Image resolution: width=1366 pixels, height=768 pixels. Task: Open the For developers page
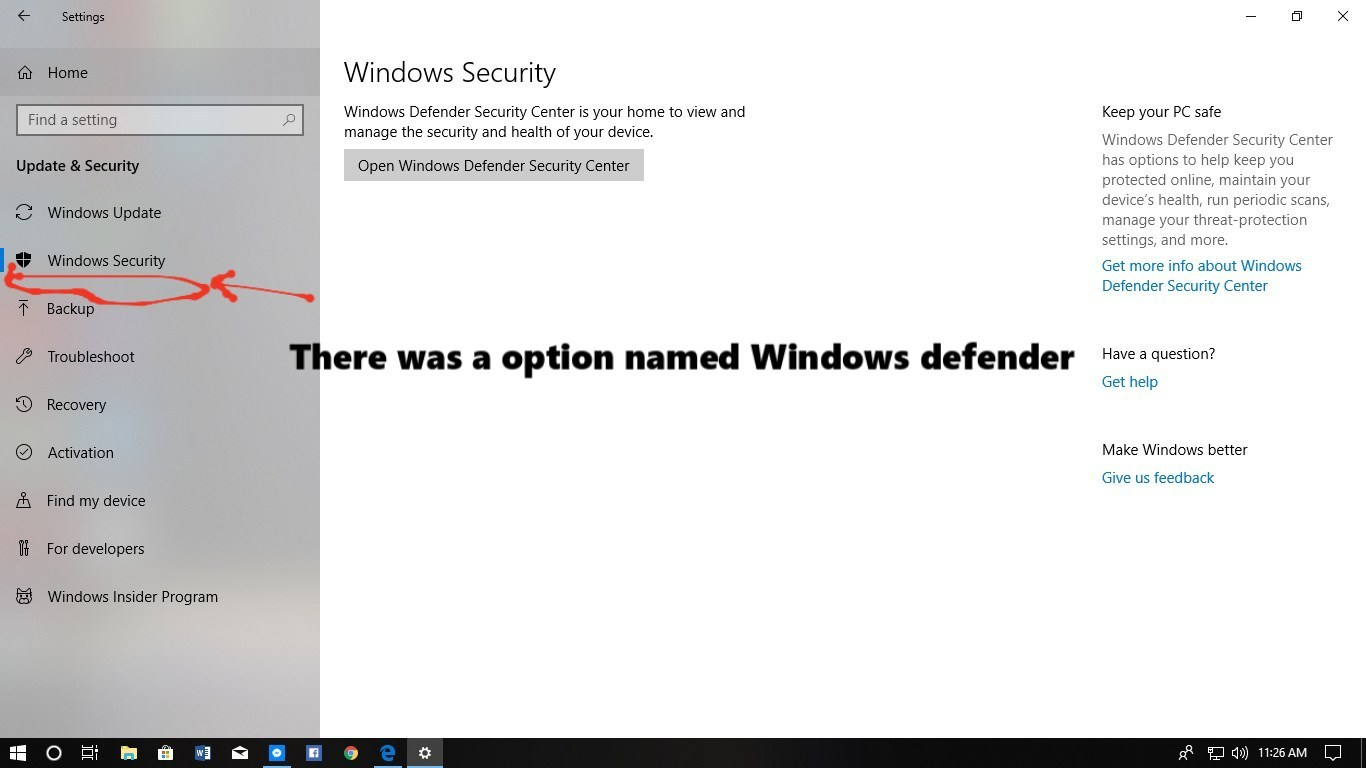(x=160, y=549)
